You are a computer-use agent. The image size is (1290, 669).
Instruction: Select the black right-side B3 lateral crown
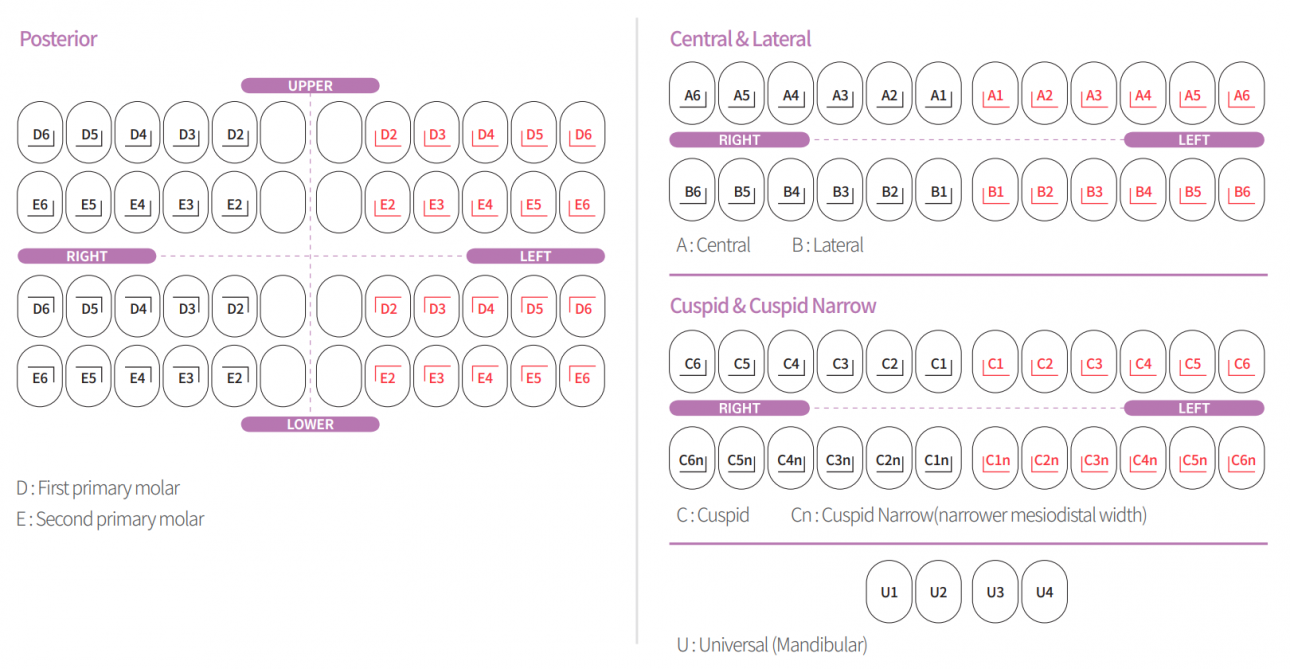(x=840, y=191)
